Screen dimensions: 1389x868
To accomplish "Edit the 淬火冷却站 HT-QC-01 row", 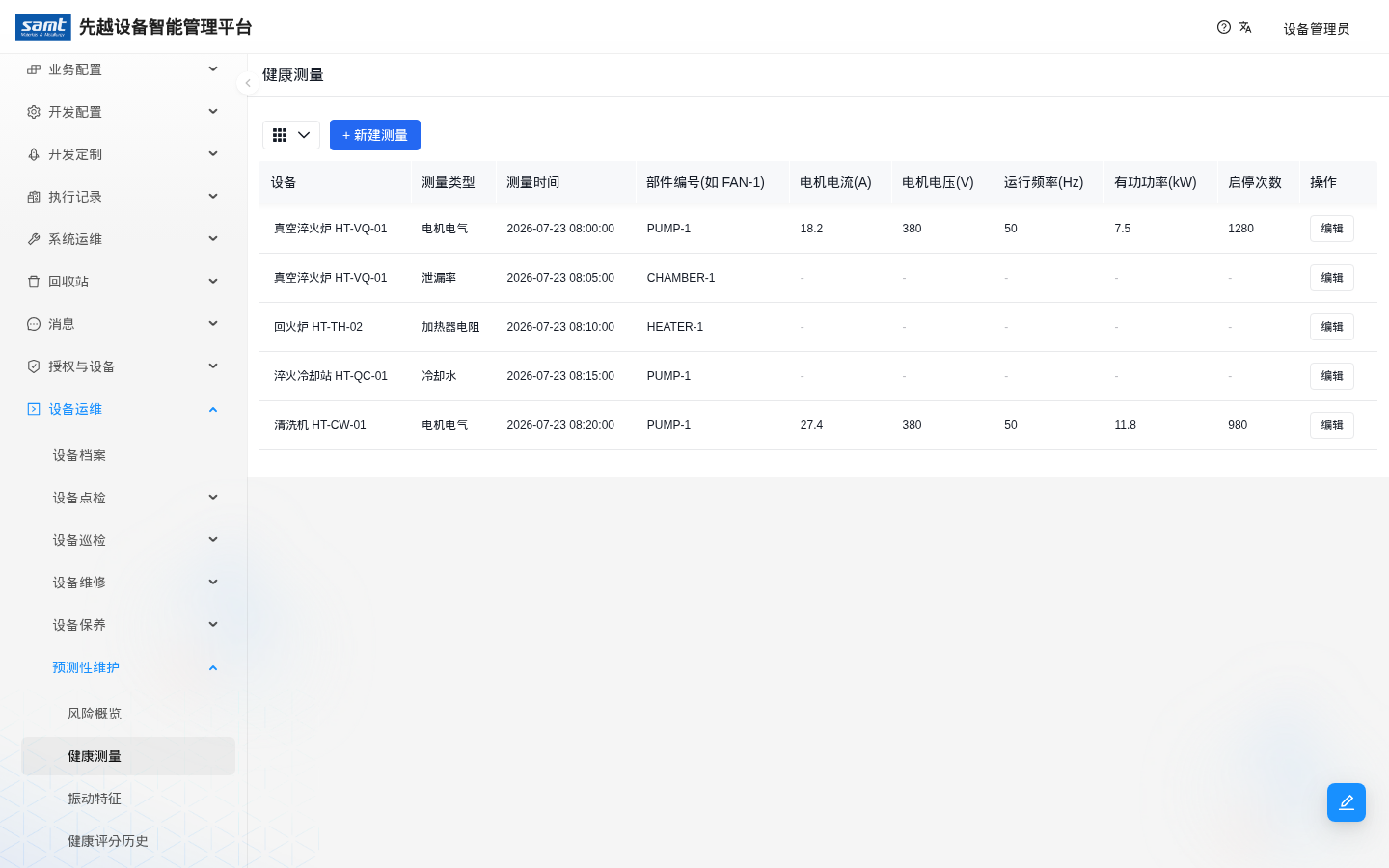I will 1332,376.
